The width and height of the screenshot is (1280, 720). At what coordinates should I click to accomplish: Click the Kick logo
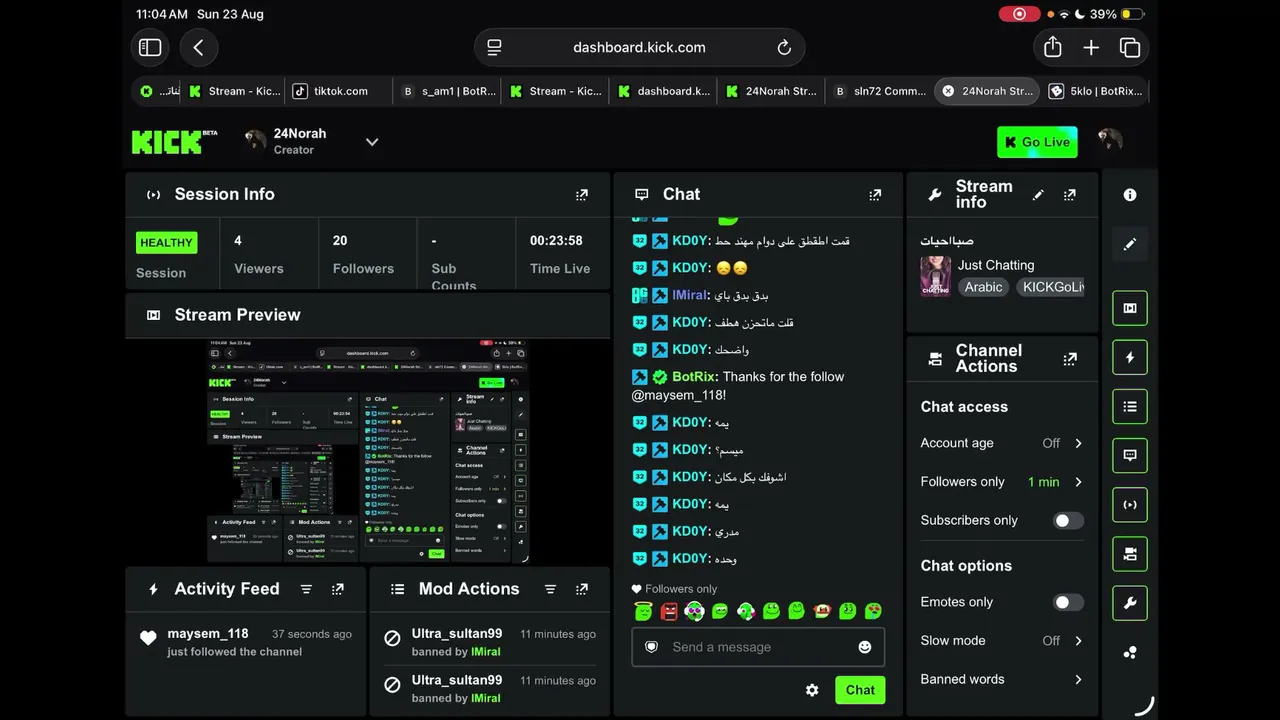(174, 142)
